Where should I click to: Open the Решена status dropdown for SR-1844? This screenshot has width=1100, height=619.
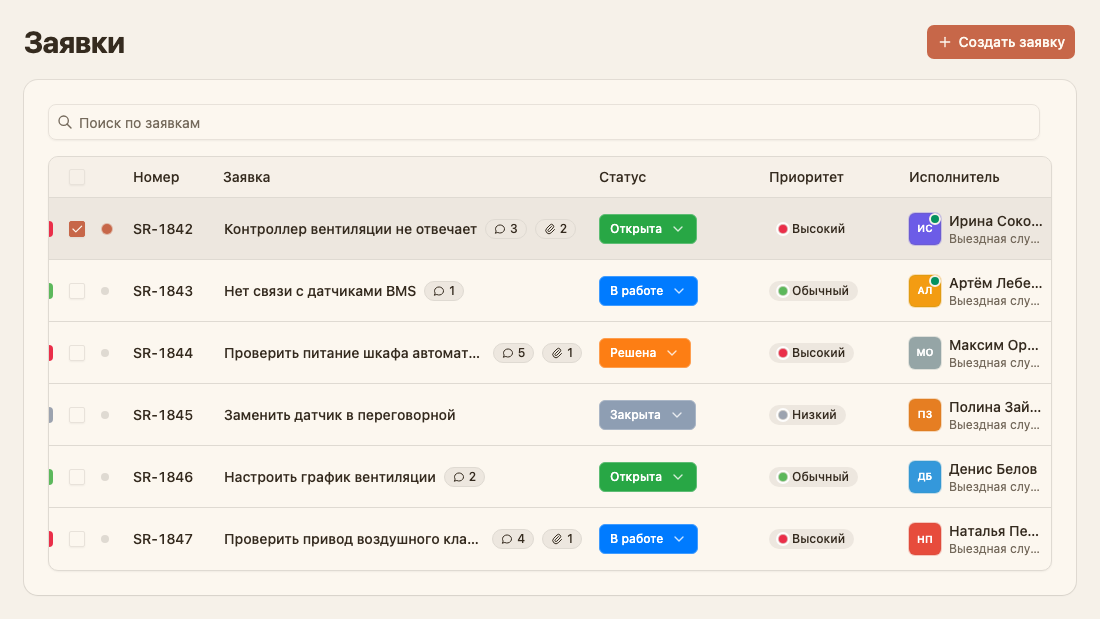pyautogui.click(x=645, y=353)
